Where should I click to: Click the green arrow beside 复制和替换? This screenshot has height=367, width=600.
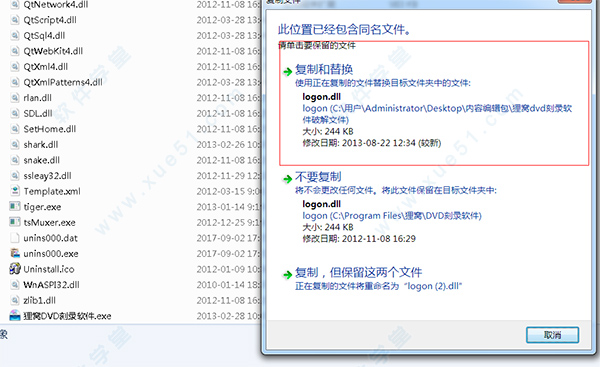pyautogui.click(x=287, y=72)
